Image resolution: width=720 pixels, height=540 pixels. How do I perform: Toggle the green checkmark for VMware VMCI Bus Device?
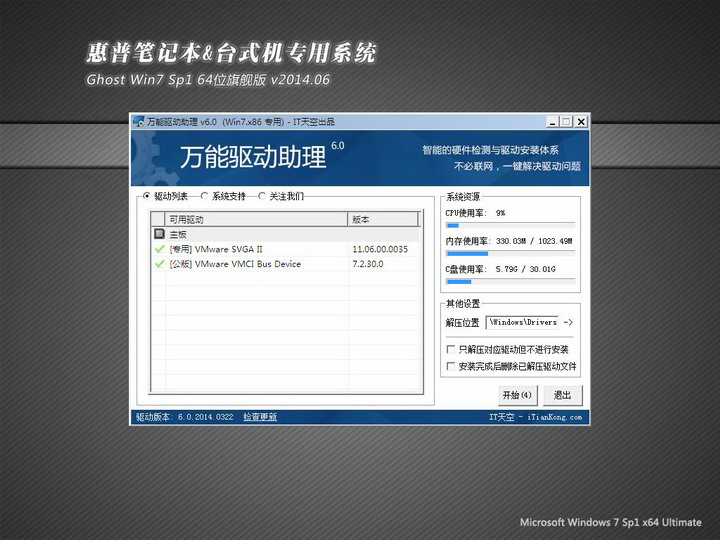point(159,264)
